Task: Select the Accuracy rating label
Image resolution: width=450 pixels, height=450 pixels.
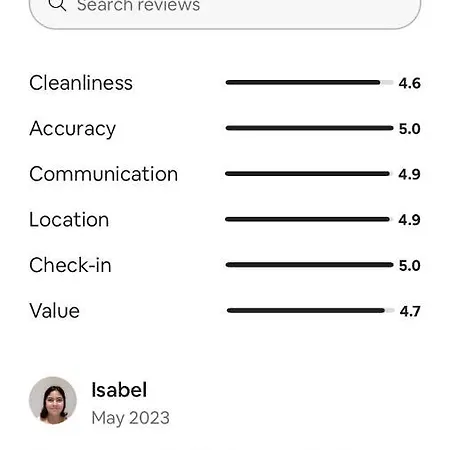Action: pyautogui.click(x=73, y=129)
